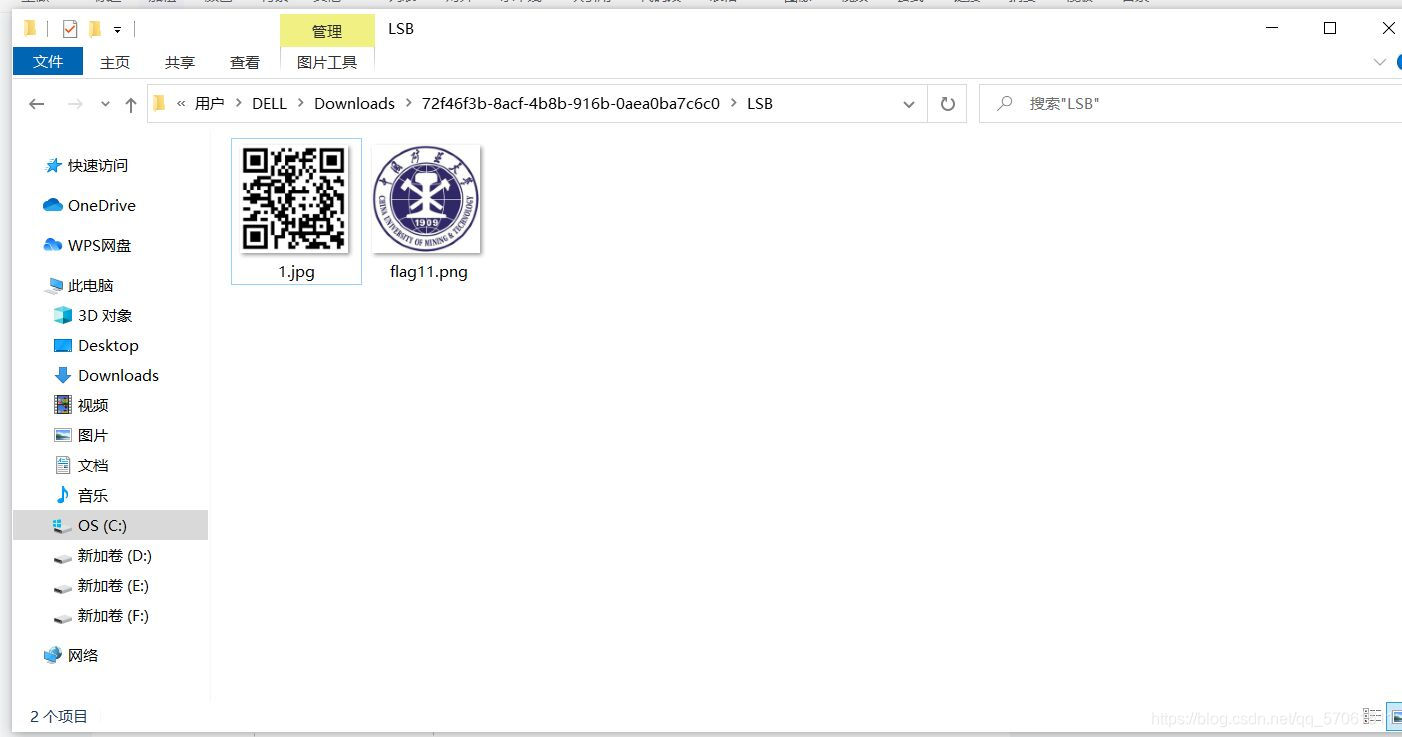Open the 图片工具 ribbon tab
The width and height of the screenshot is (1402, 737).
tap(327, 62)
